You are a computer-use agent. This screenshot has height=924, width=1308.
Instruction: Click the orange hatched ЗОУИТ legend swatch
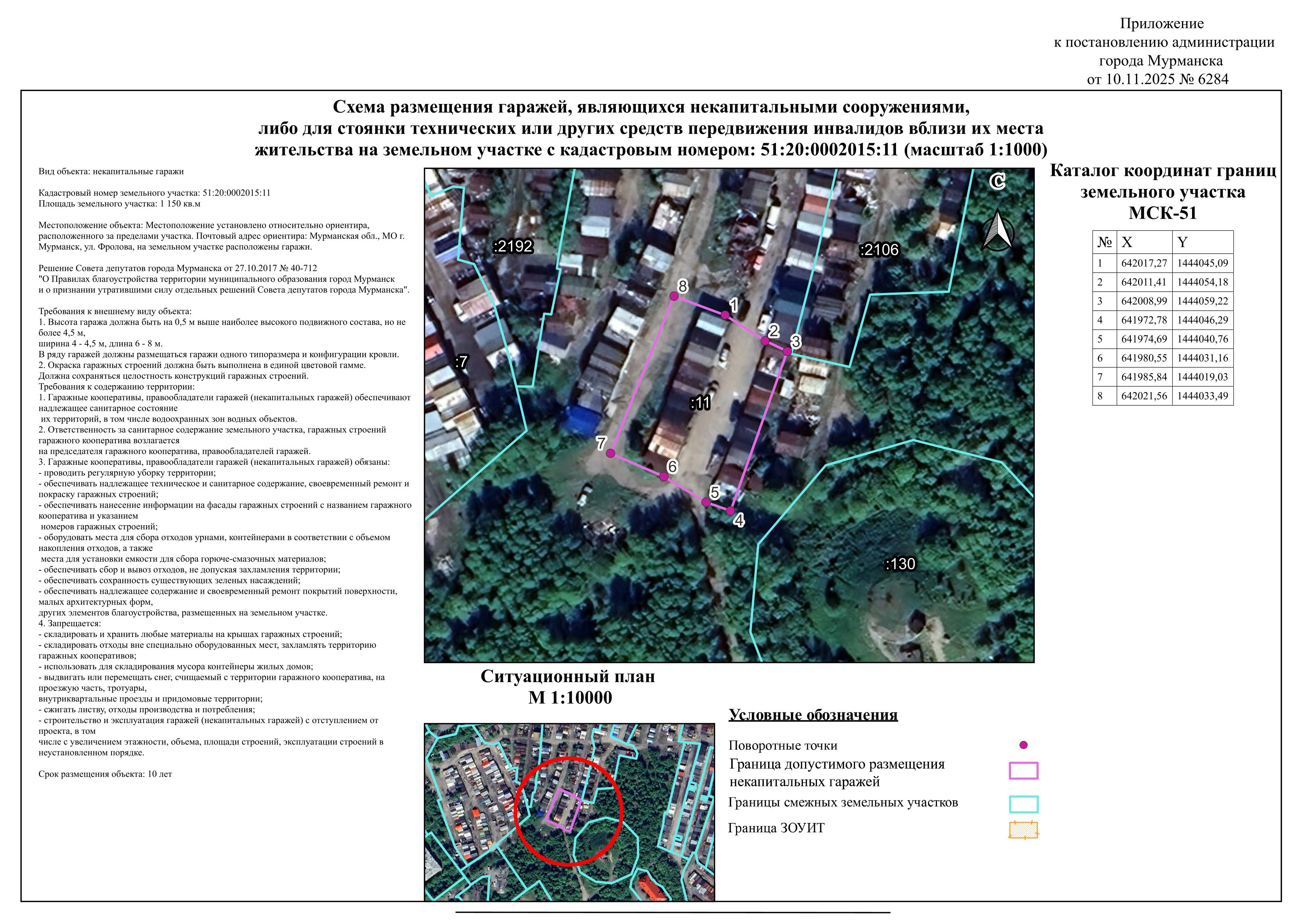click(1023, 830)
